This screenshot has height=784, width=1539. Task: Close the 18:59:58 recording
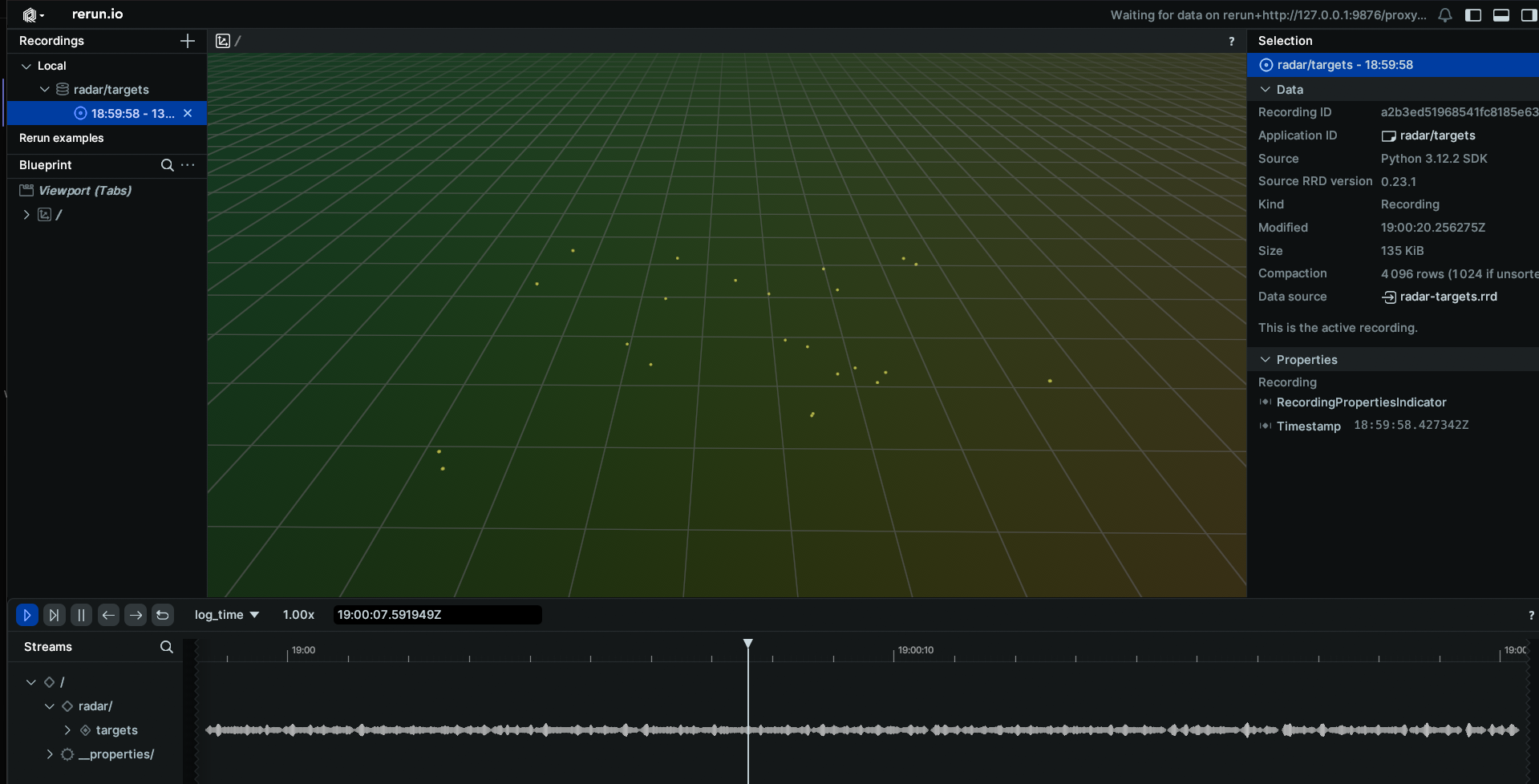click(188, 113)
